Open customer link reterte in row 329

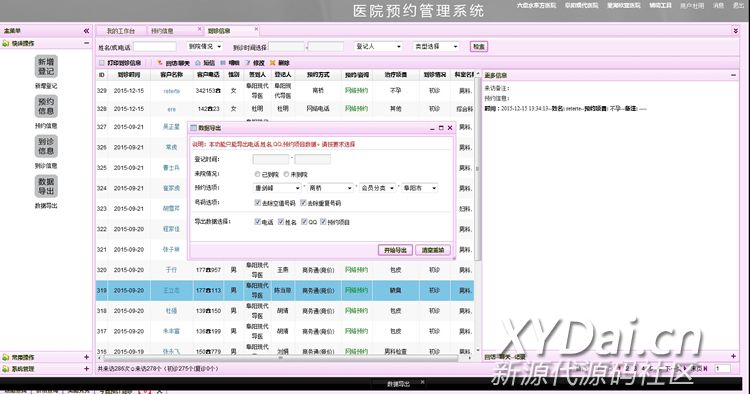point(172,91)
